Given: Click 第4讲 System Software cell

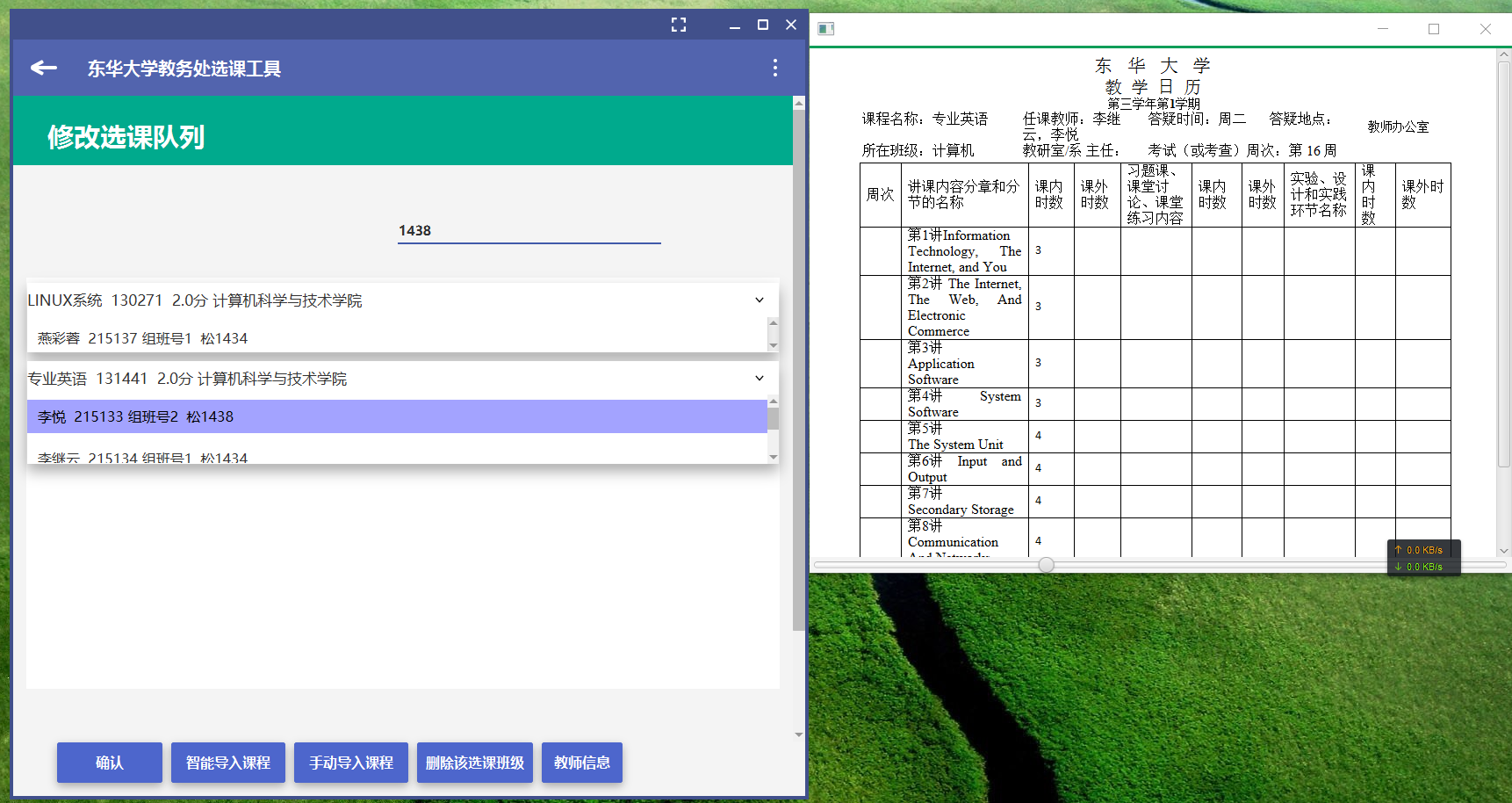Looking at the screenshot, I should click(964, 404).
